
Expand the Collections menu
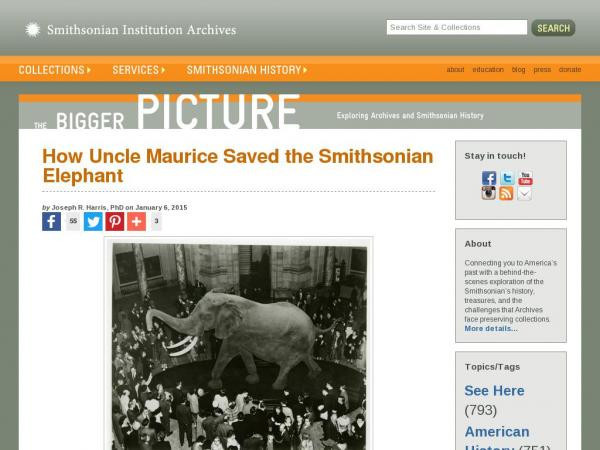point(55,70)
